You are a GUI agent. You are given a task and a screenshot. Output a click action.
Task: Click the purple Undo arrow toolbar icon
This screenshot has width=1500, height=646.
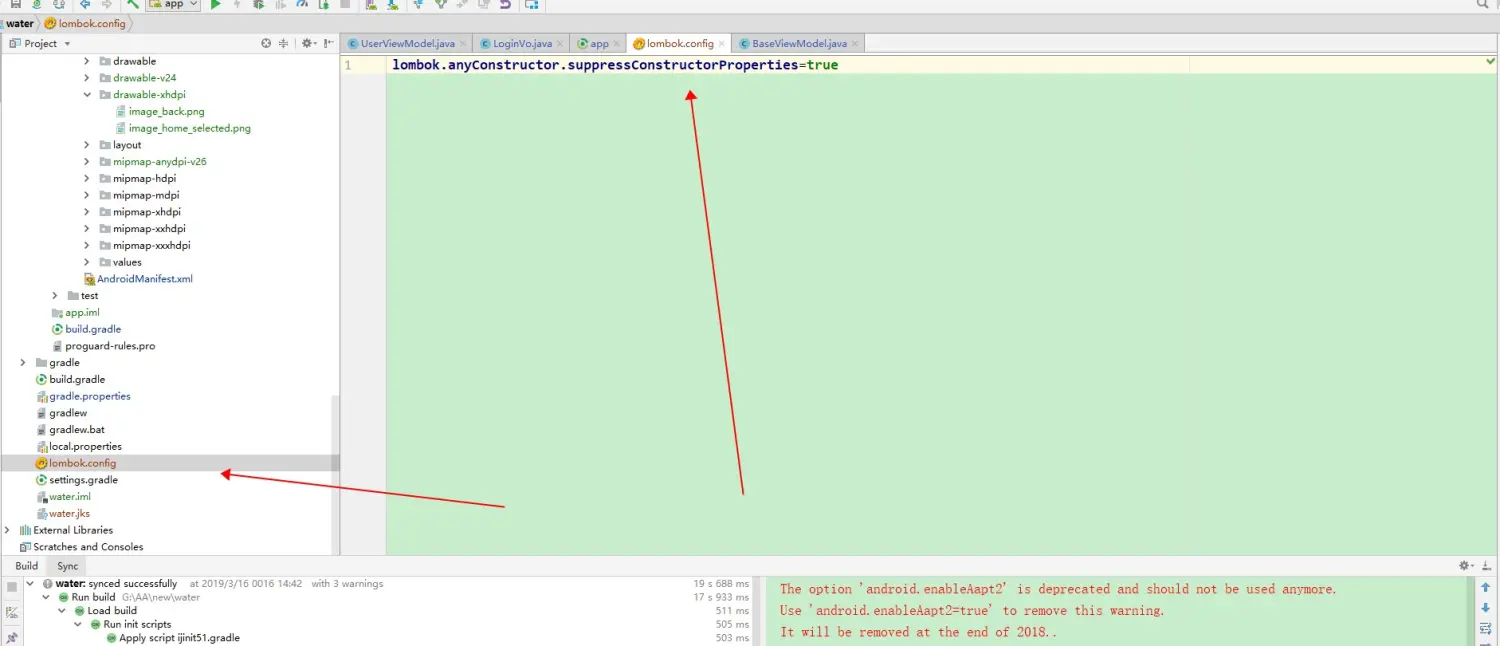click(x=505, y=4)
